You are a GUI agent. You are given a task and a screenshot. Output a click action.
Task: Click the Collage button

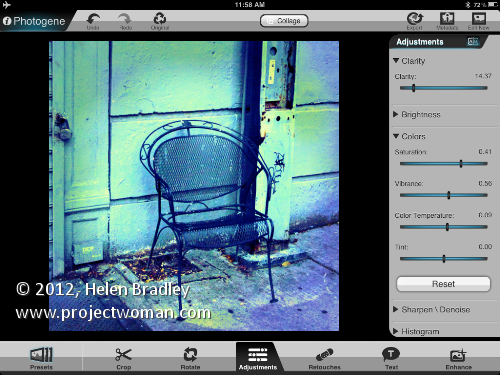click(284, 21)
